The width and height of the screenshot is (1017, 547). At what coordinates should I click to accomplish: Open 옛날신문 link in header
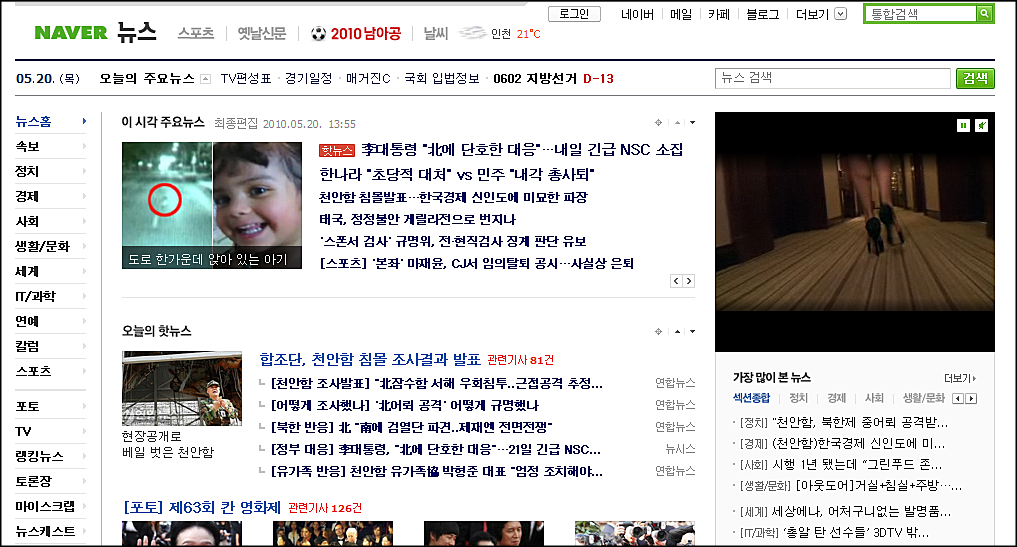pos(262,33)
